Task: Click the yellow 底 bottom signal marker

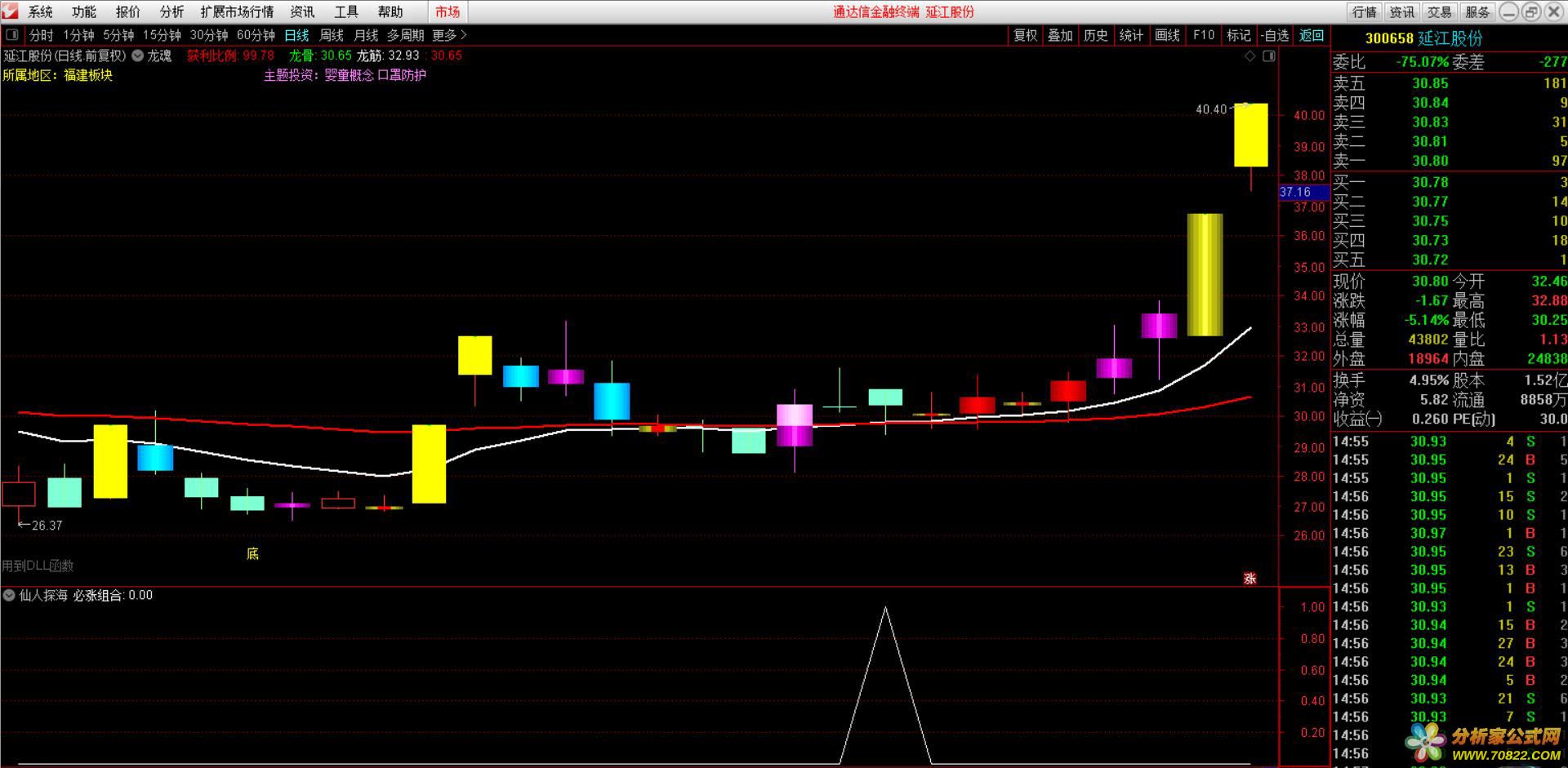Action: (252, 553)
